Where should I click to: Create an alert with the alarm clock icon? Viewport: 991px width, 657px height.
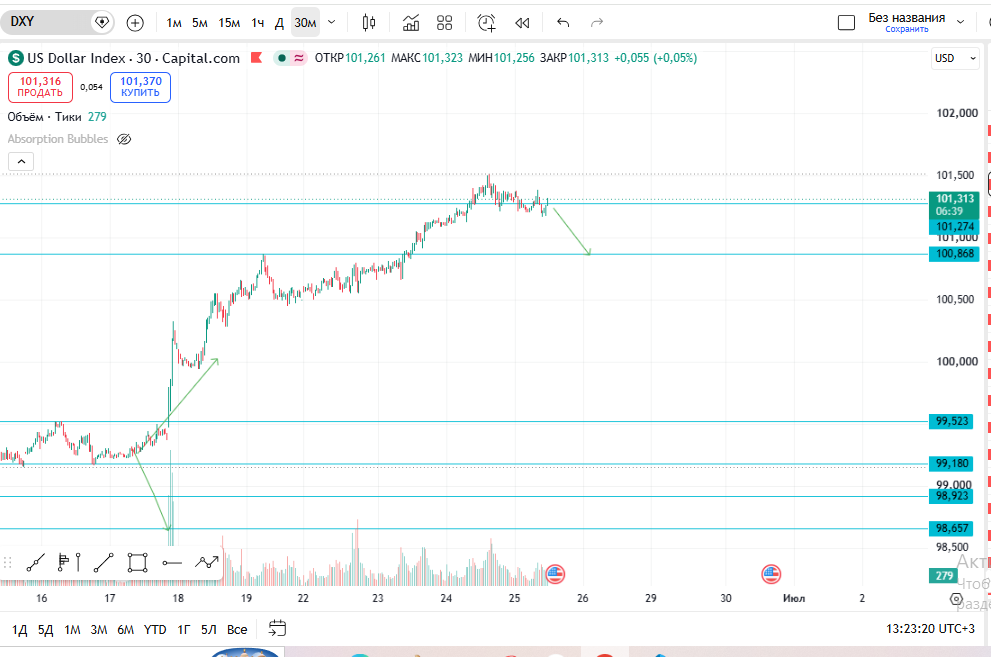click(x=486, y=23)
